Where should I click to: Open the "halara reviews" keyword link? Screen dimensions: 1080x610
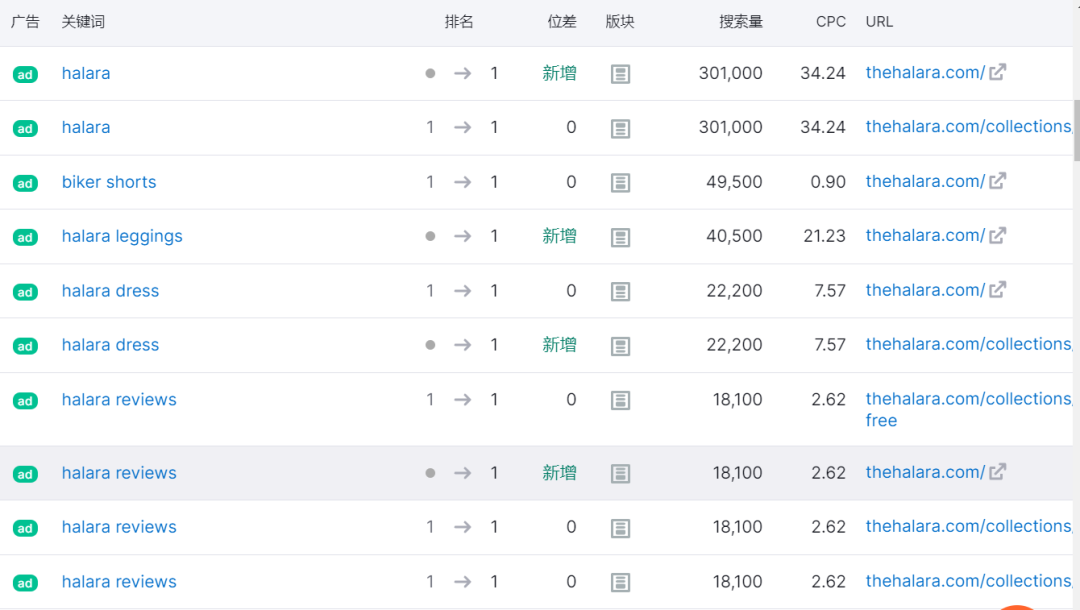(x=119, y=399)
